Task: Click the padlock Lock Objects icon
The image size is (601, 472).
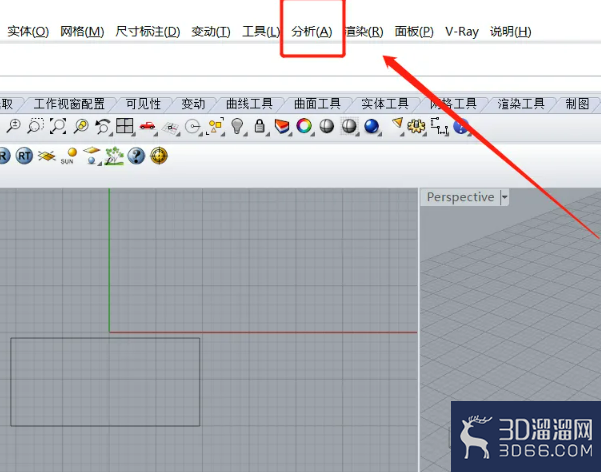Action: (260, 126)
